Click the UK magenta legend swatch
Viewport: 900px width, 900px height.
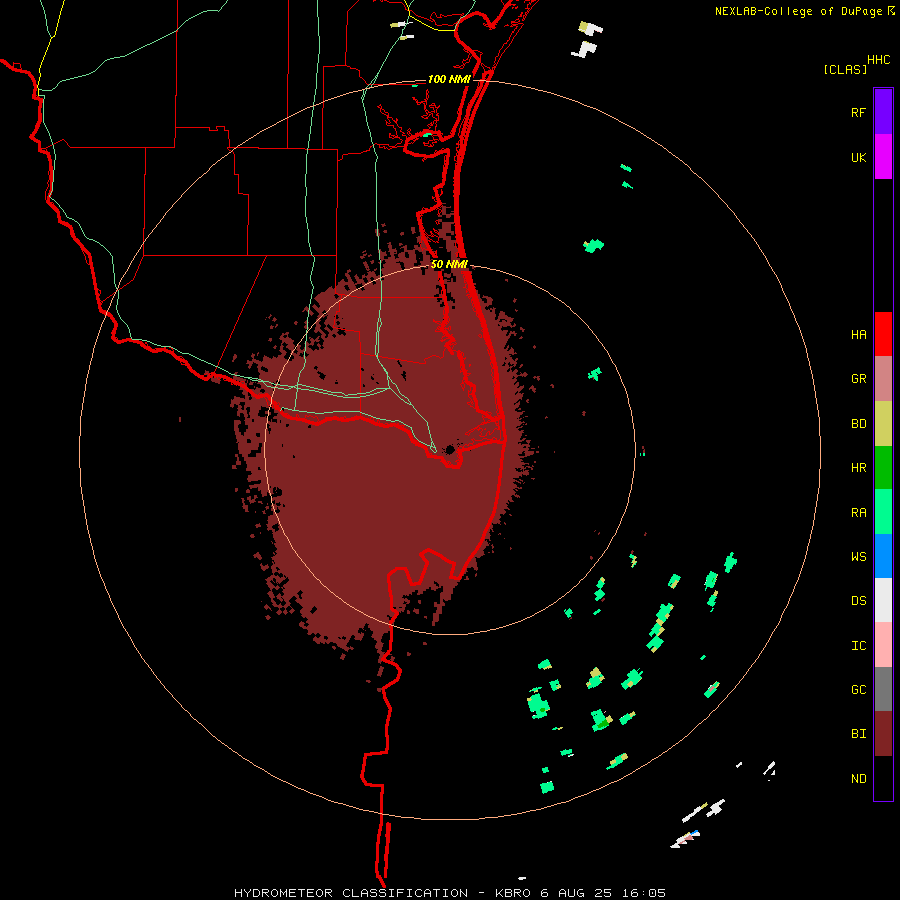pyautogui.click(x=883, y=157)
